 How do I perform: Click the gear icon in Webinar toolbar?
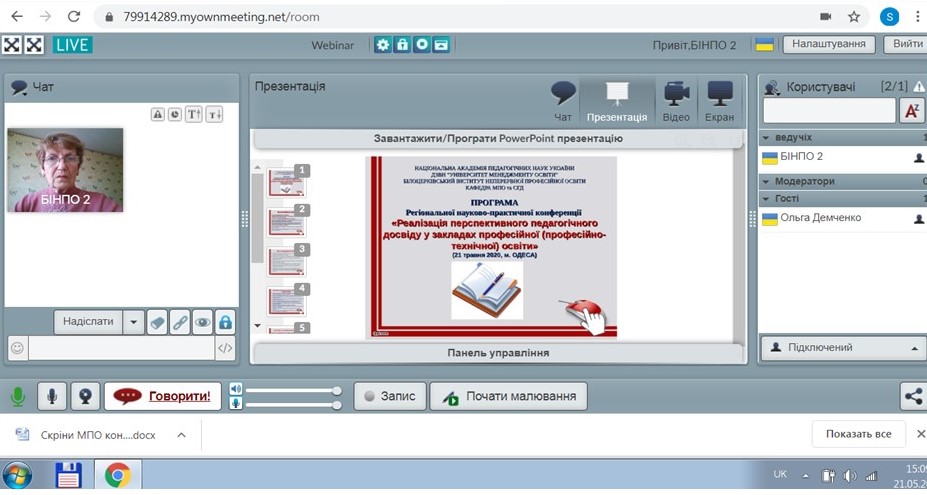[x=383, y=45]
